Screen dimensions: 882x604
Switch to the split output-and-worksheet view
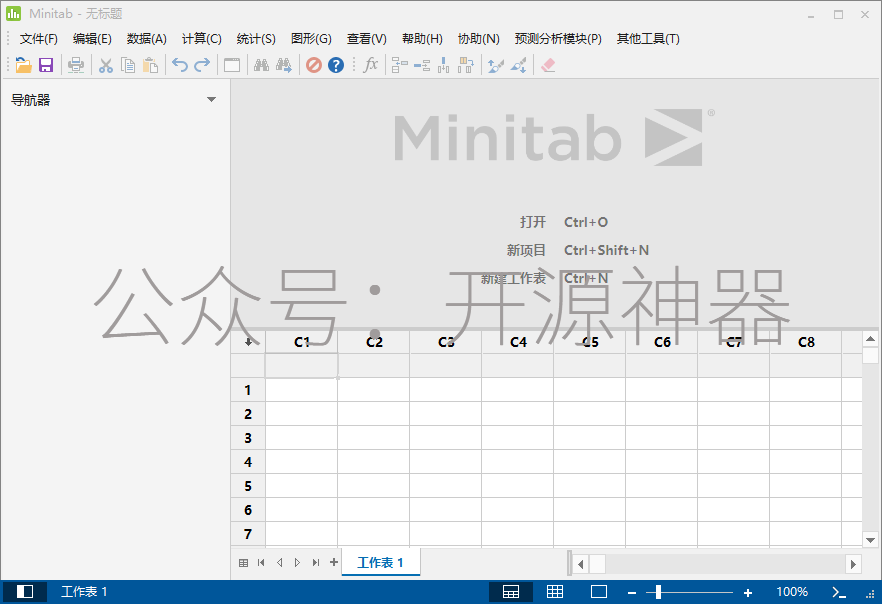tap(511, 592)
